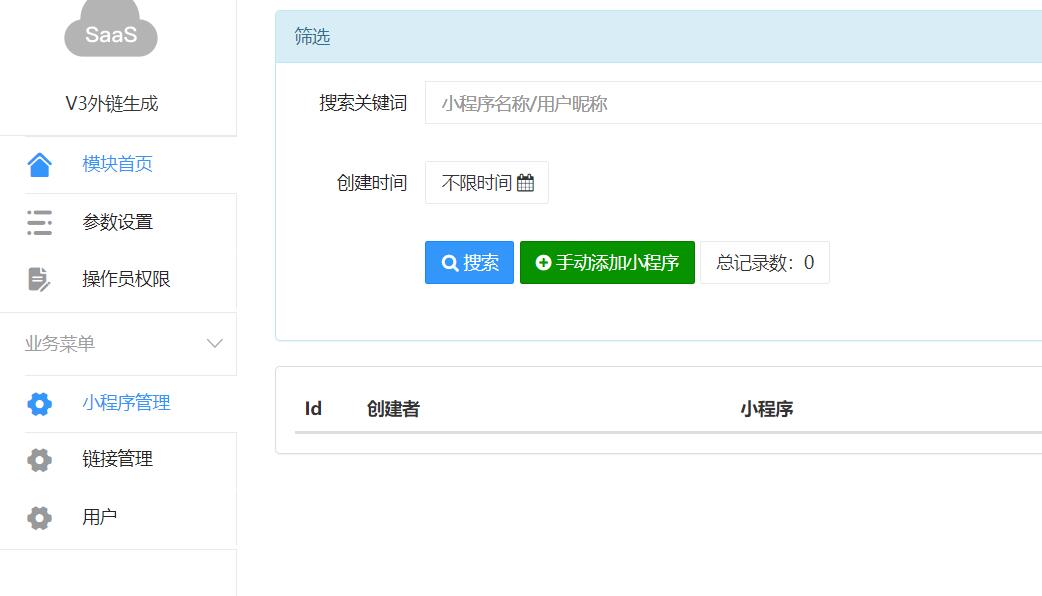Focus the 搜索关键词 input field
The width and height of the screenshot is (1042, 596).
(x=732, y=103)
